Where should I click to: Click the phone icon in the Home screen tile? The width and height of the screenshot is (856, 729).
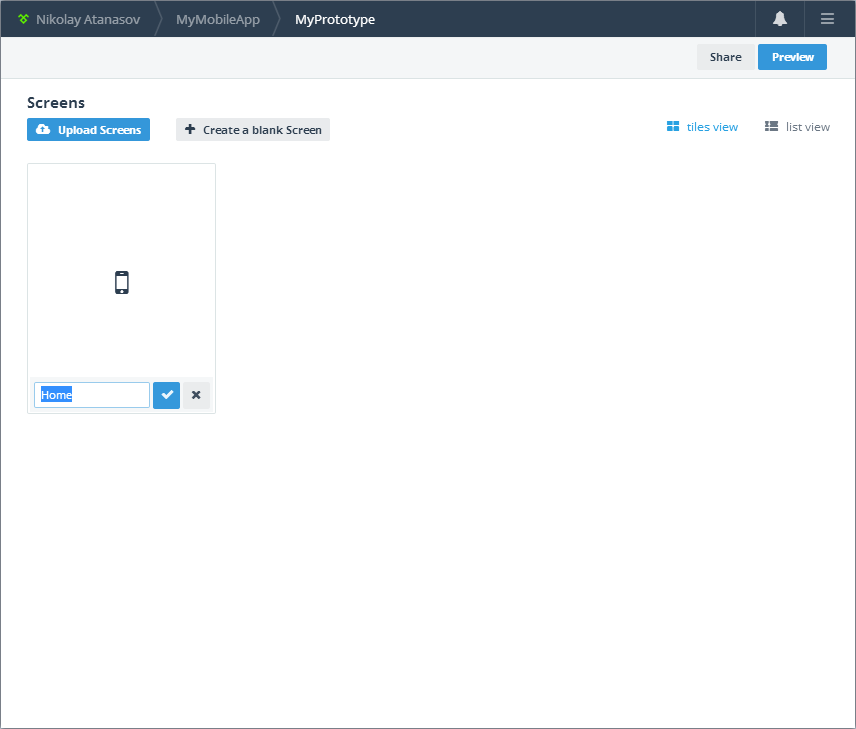tap(122, 282)
